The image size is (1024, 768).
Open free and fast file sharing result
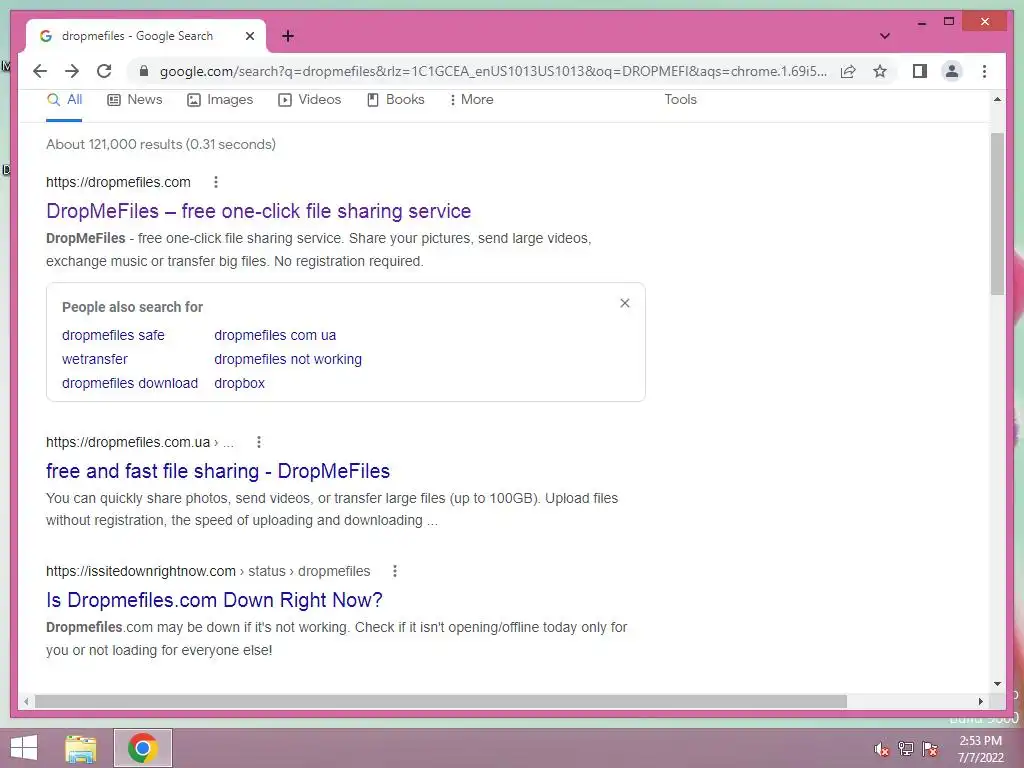pos(217,471)
